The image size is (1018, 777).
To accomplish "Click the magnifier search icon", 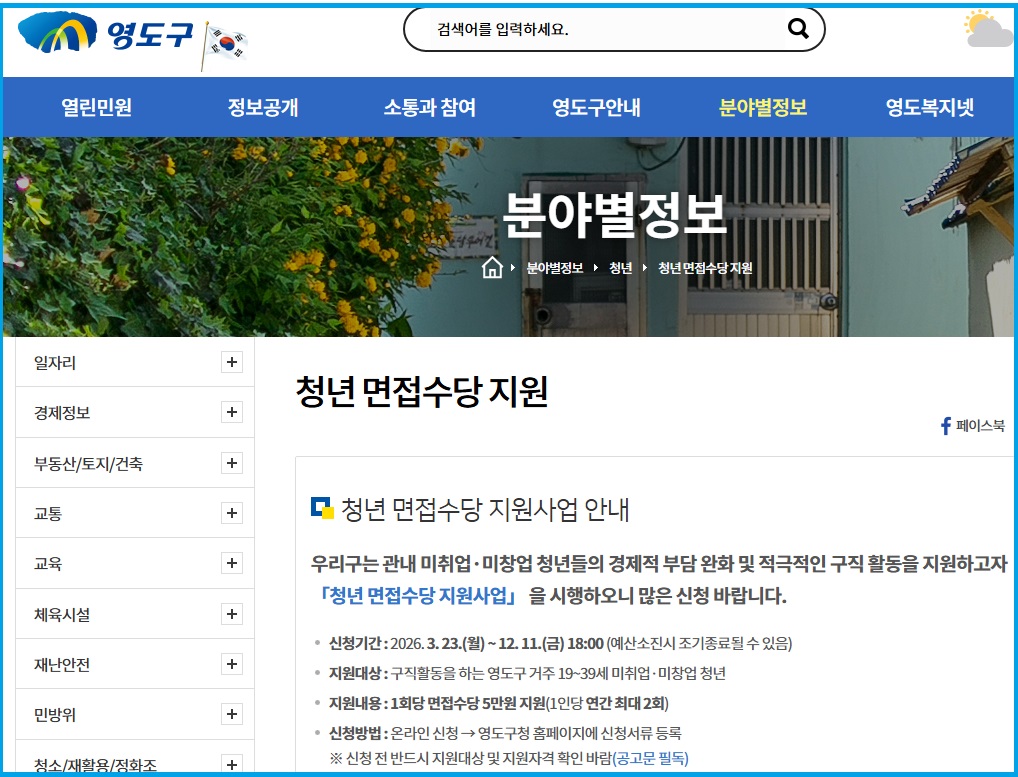I will pyautogui.click(x=798, y=29).
